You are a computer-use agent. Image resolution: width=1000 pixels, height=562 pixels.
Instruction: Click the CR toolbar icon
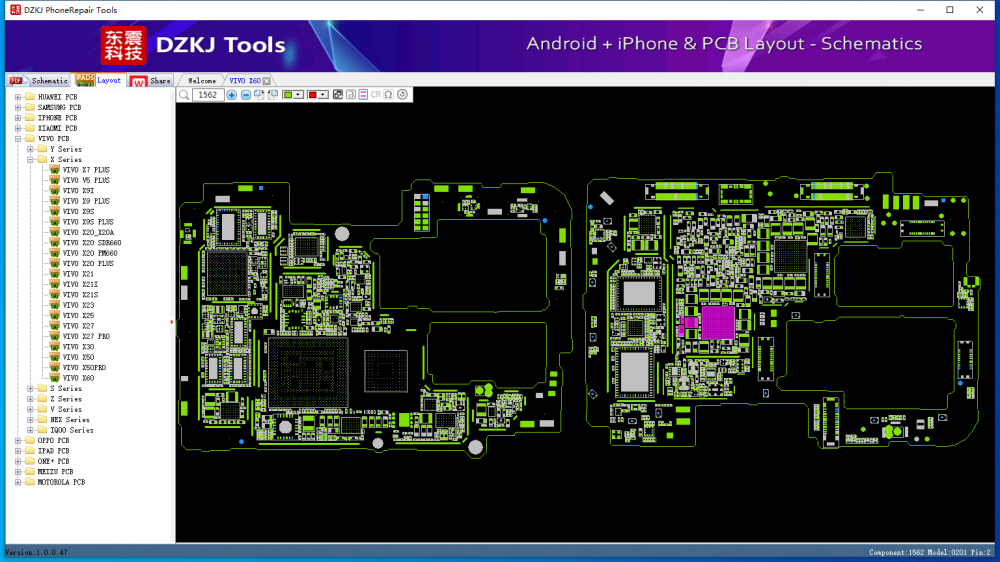[376, 95]
